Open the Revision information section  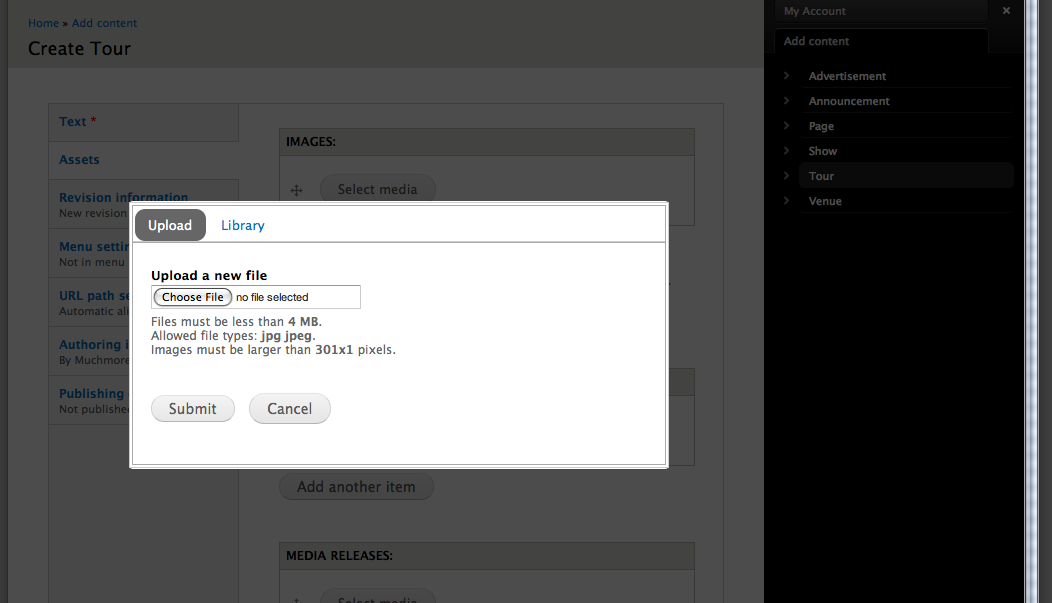122,197
